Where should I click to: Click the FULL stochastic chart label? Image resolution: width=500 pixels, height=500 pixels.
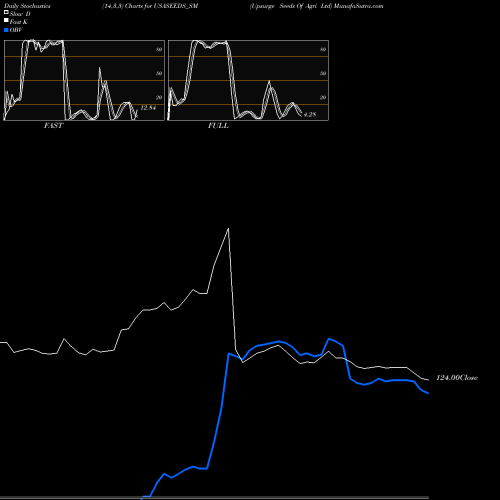pyautogui.click(x=218, y=126)
